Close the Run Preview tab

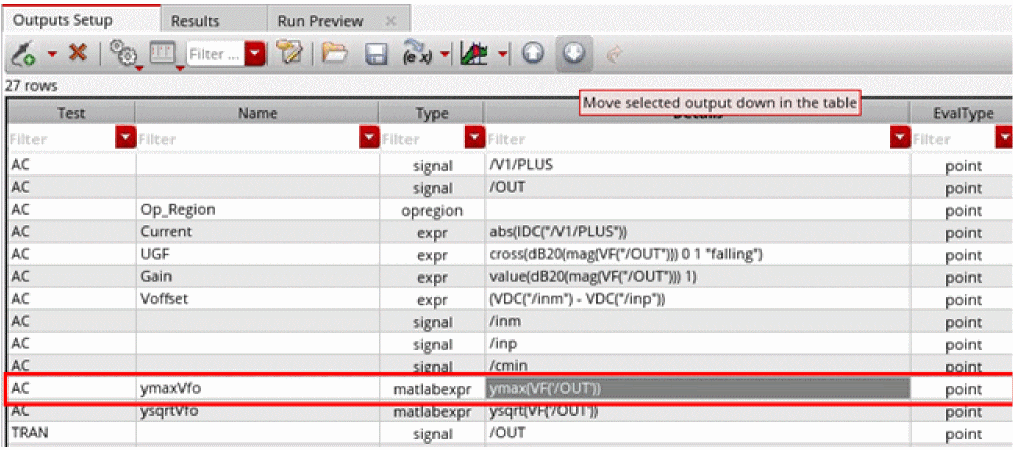[x=390, y=21]
